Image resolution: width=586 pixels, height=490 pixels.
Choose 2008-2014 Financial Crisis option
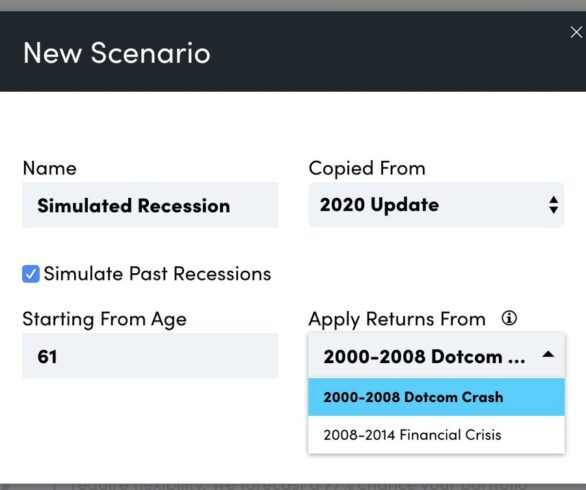coord(436,435)
